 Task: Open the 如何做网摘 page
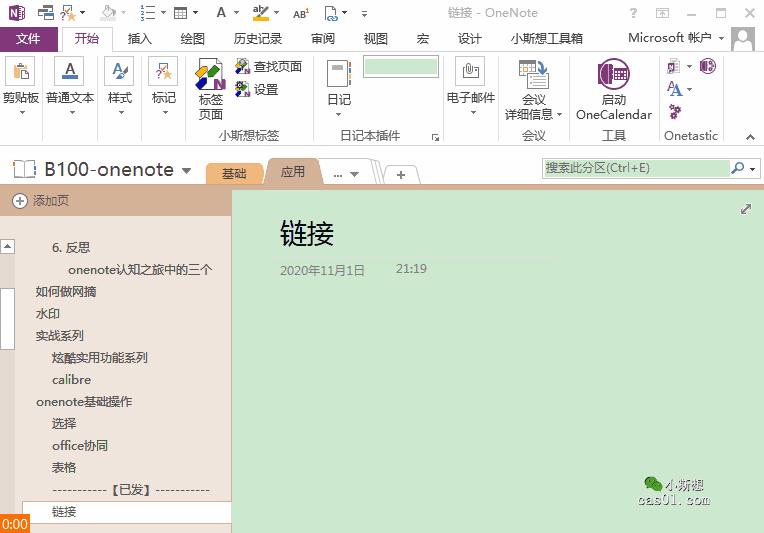pos(66,292)
